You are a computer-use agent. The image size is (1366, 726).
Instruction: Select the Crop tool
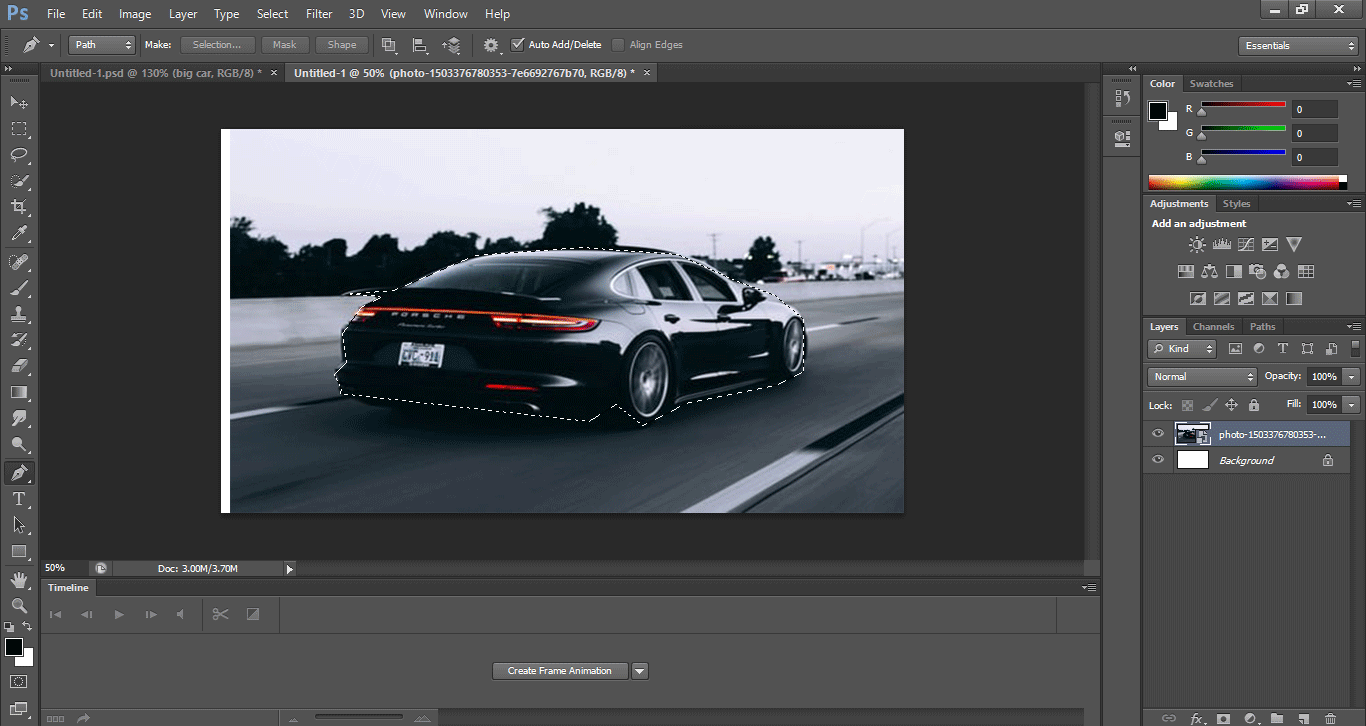tap(18, 207)
